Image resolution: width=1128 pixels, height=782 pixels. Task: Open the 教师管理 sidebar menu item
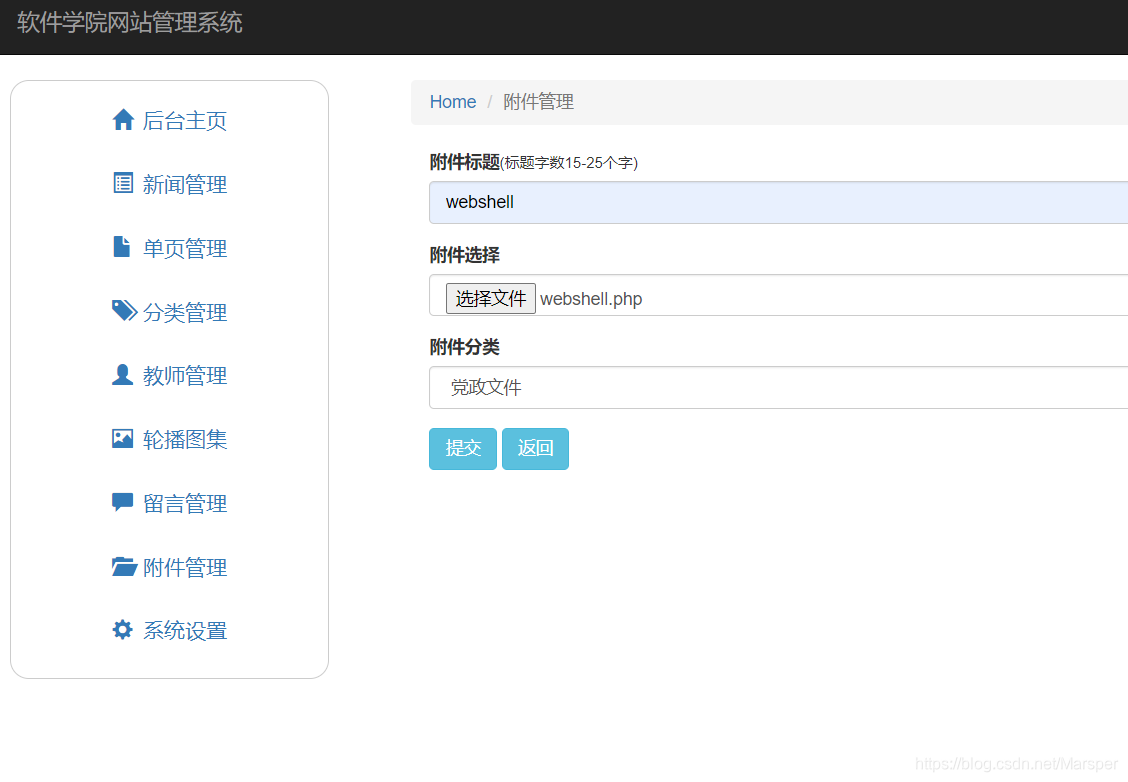point(184,376)
